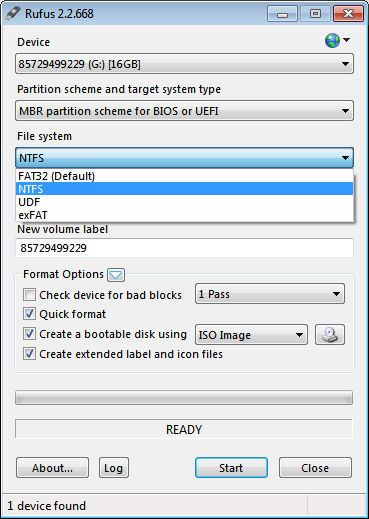The width and height of the screenshot is (369, 519).
Task: Uncheck the Quick format checkbox
Action: click(x=29, y=314)
